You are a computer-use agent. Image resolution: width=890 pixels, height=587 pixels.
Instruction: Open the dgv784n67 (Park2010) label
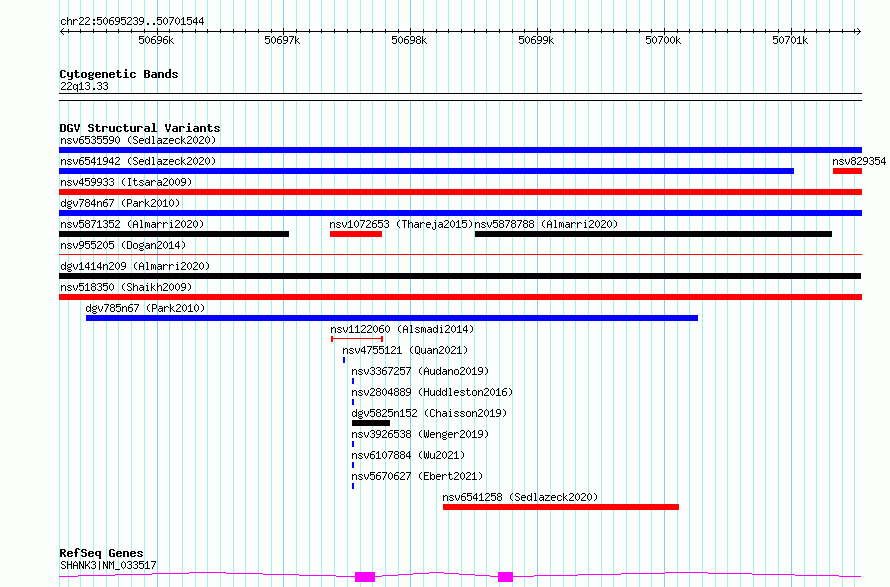[120, 203]
